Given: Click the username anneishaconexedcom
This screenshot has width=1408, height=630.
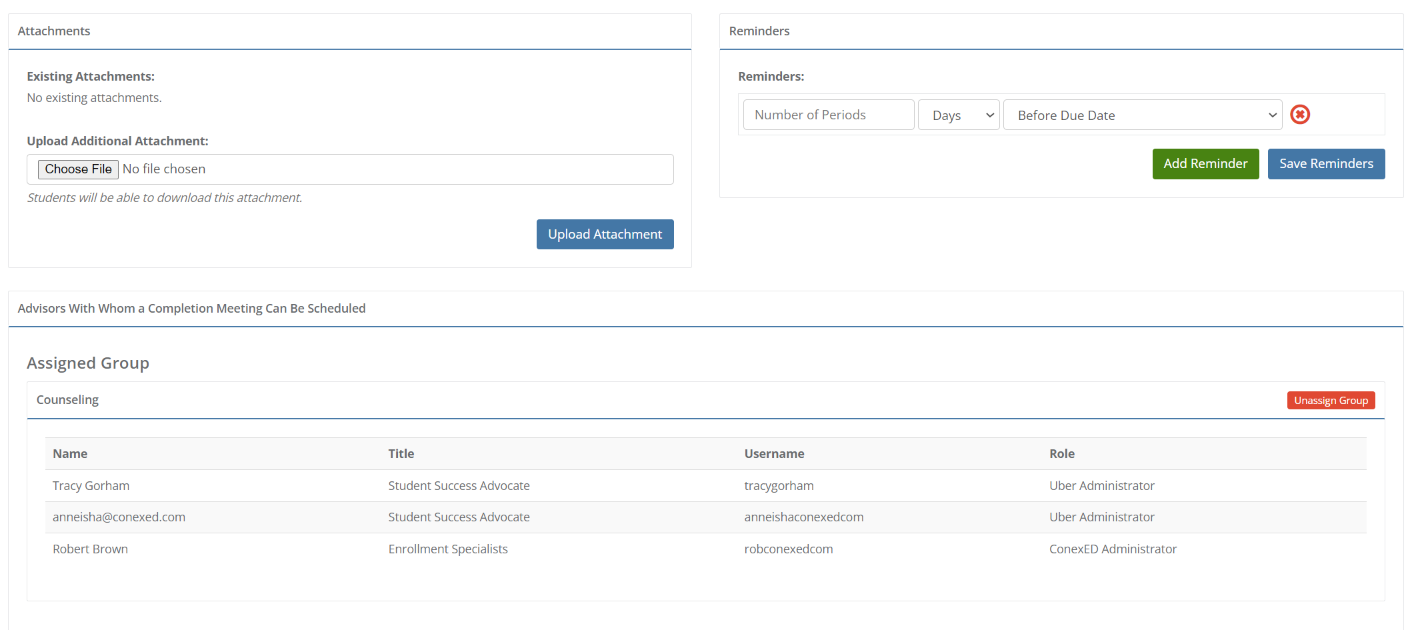Looking at the screenshot, I should point(804,517).
